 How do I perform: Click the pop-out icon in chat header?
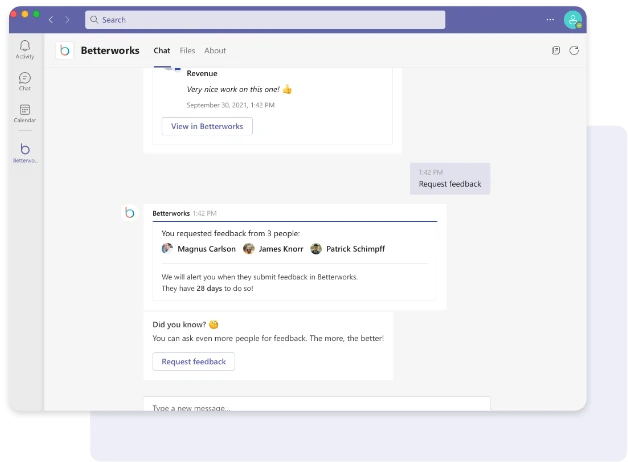[x=556, y=50]
